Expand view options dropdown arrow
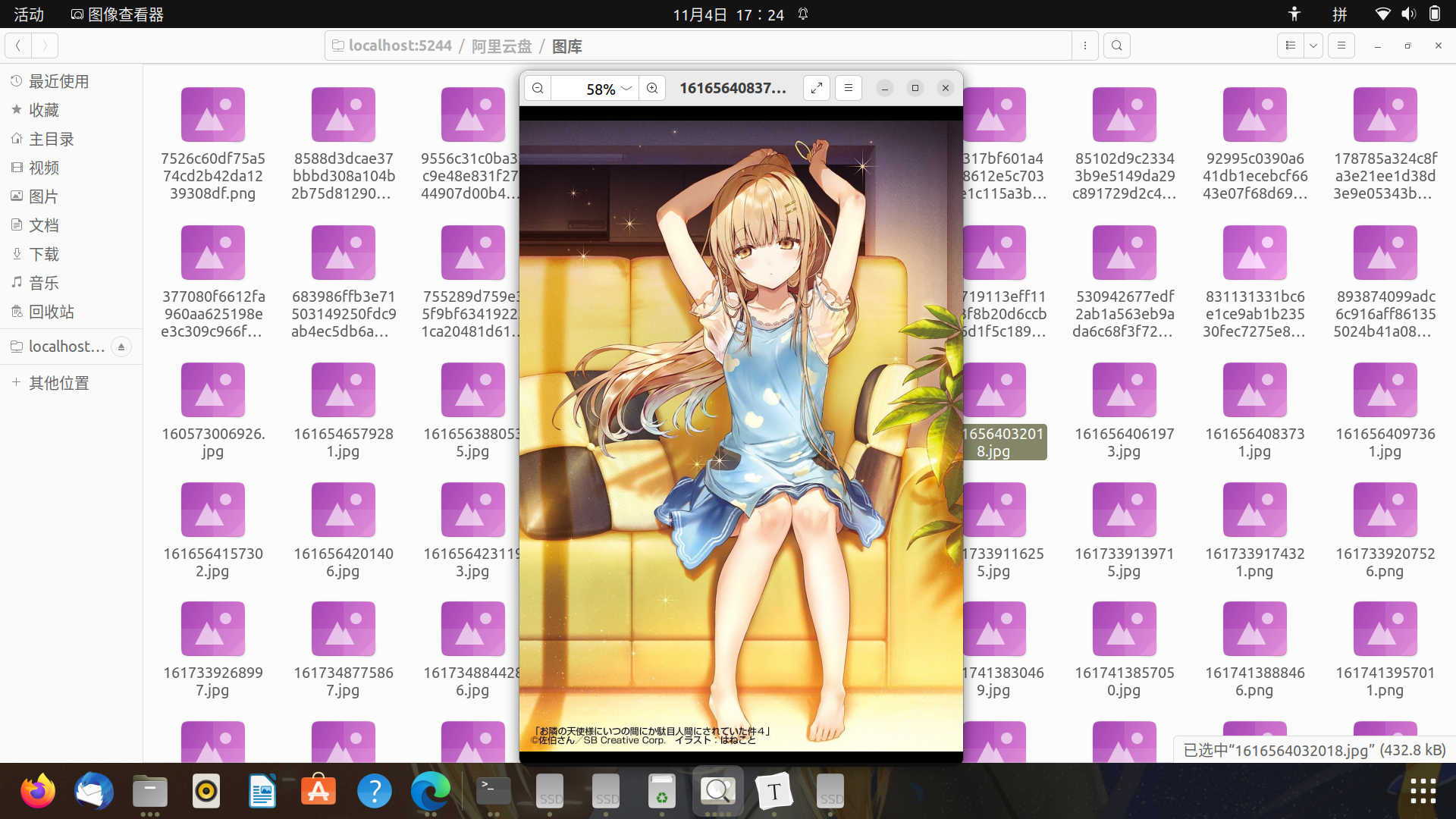This screenshot has width=1456, height=819. click(1313, 45)
